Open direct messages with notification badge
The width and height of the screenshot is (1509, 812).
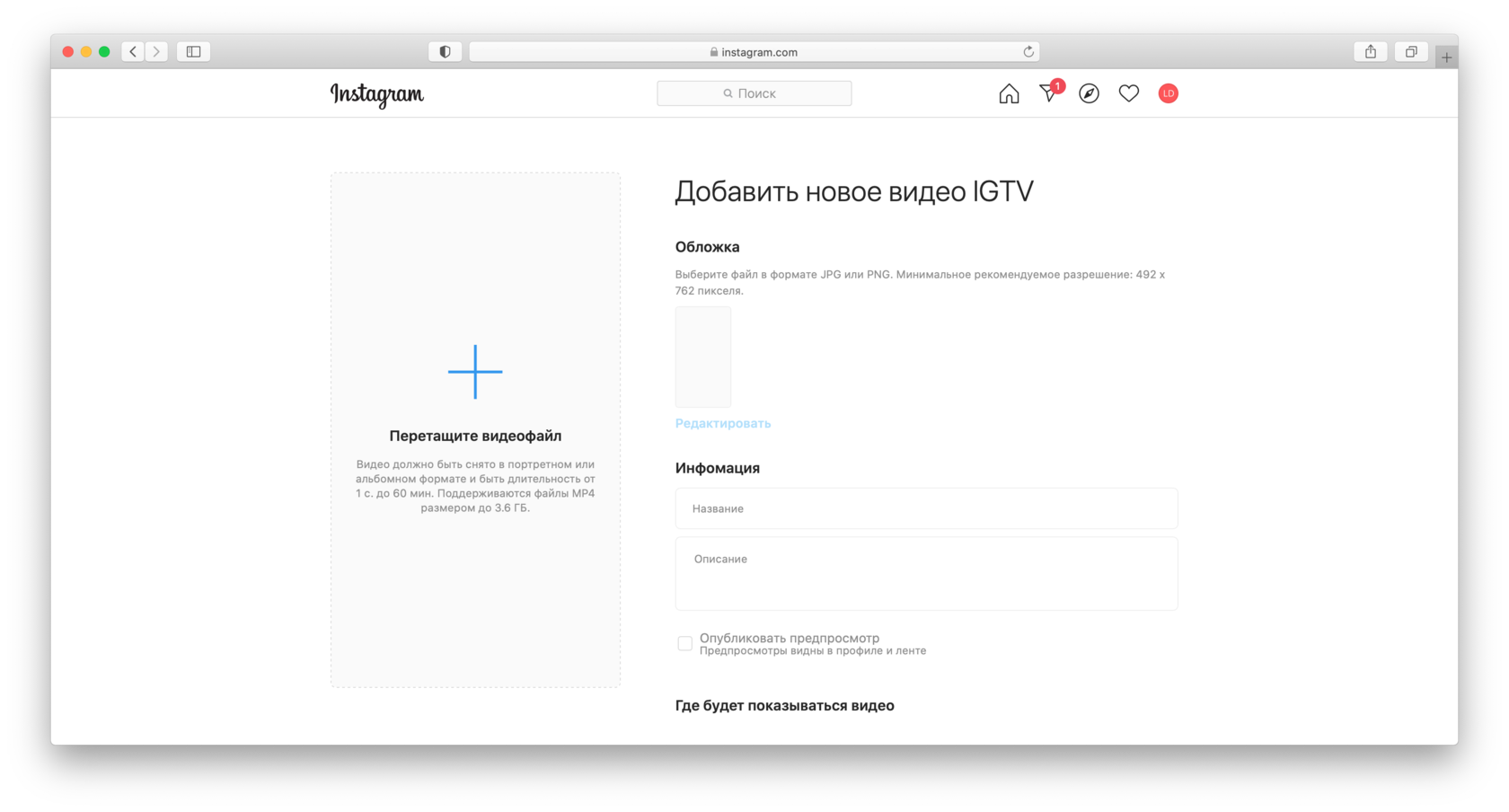[x=1048, y=93]
